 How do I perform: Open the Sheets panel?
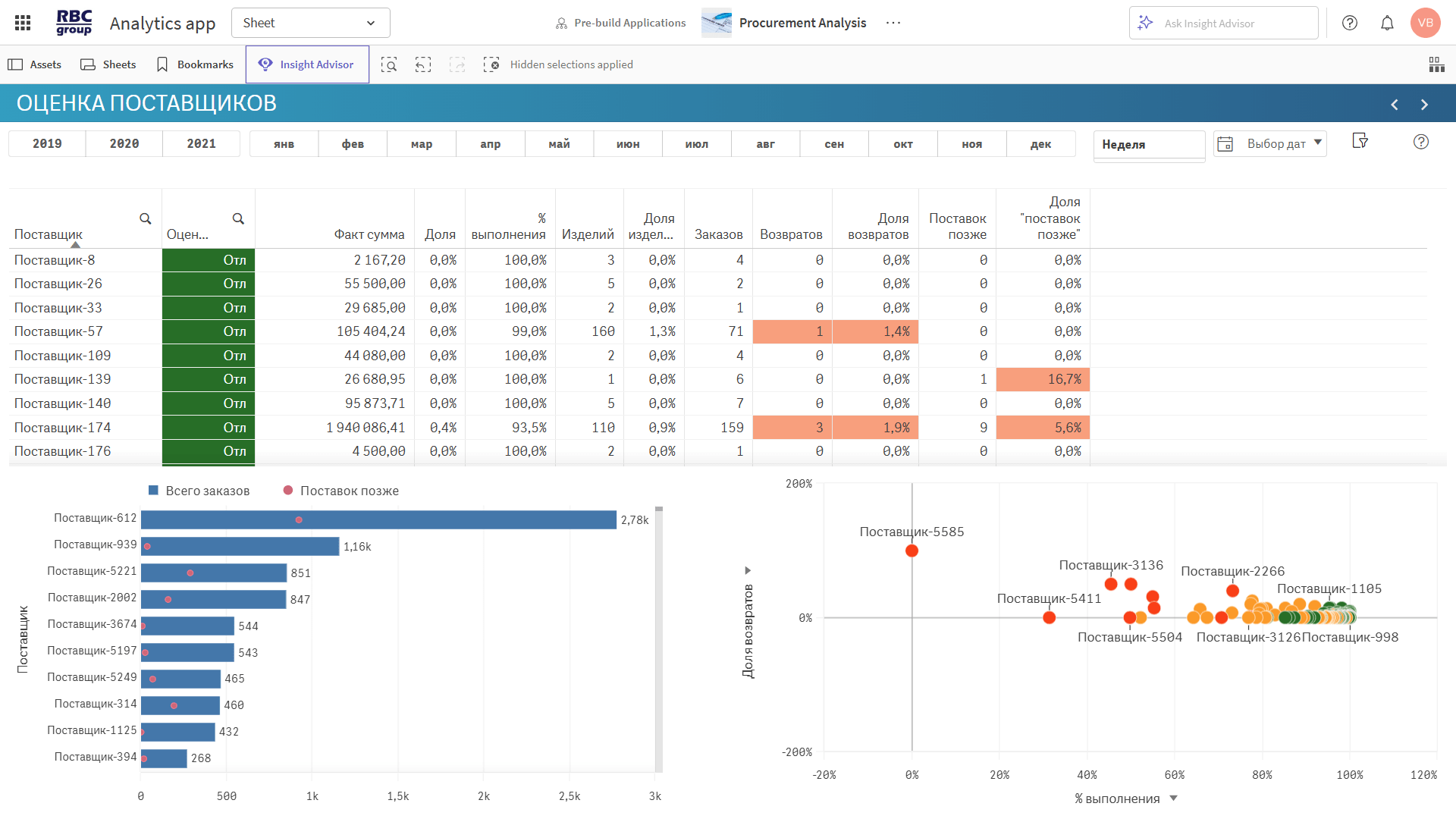[x=108, y=64]
